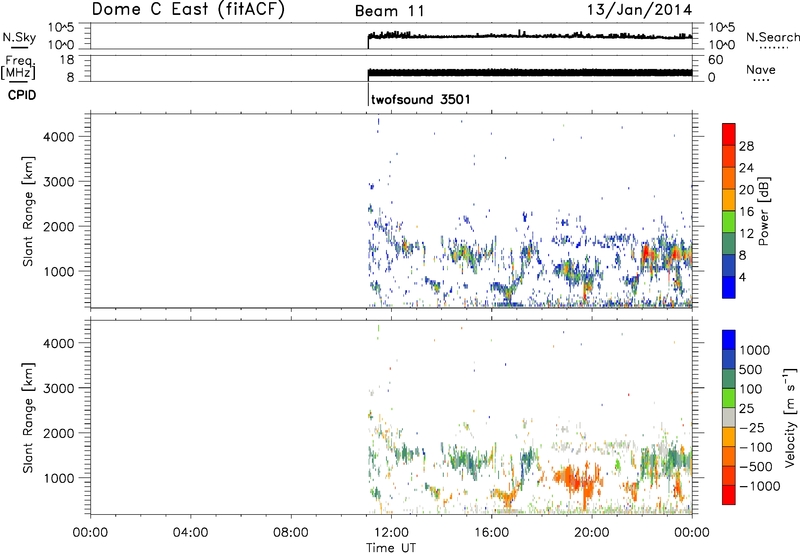Image resolution: width=800 pixels, height=554 pixels.
Task: Click the '08:00' time axis tick label
Action: coord(291,533)
